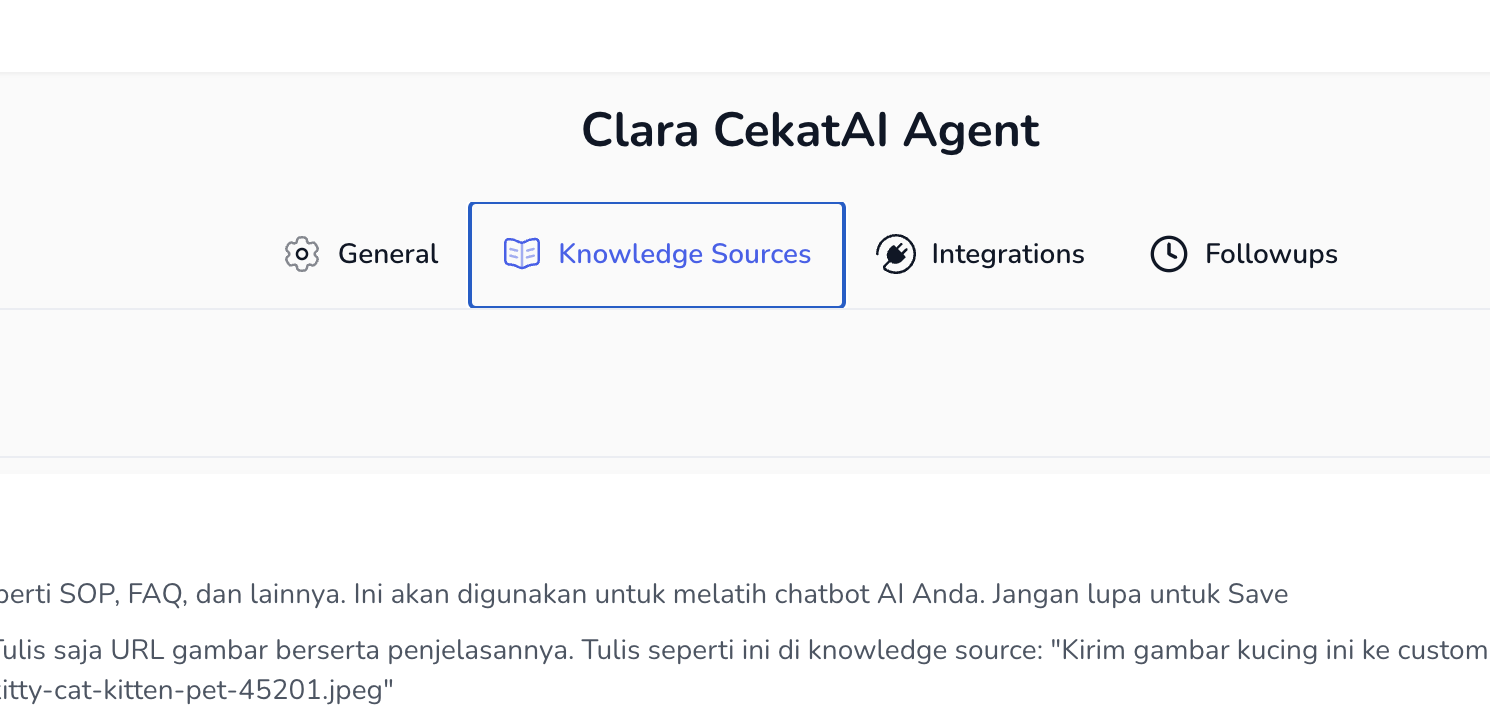
Task: Click the word "Clara" in the heading
Action: (640, 131)
